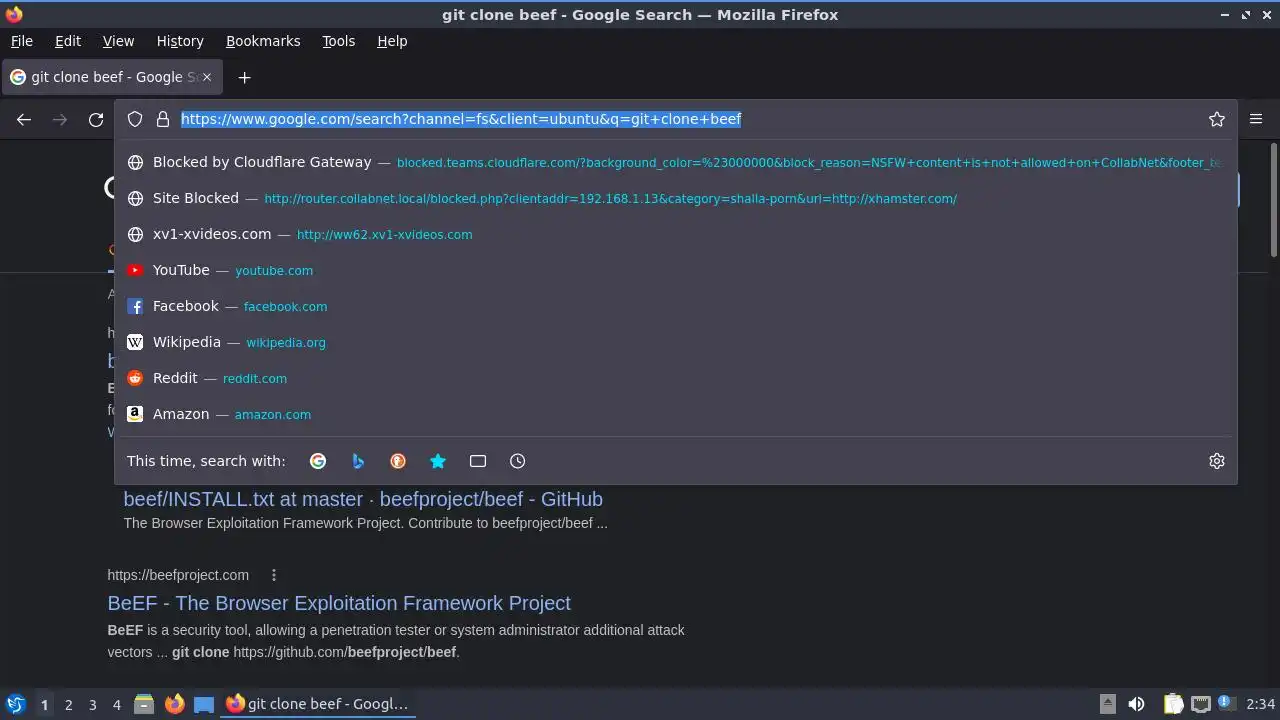The width and height of the screenshot is (1280, 720).
Task: Open the network status tray icon
Action: 1201,704
